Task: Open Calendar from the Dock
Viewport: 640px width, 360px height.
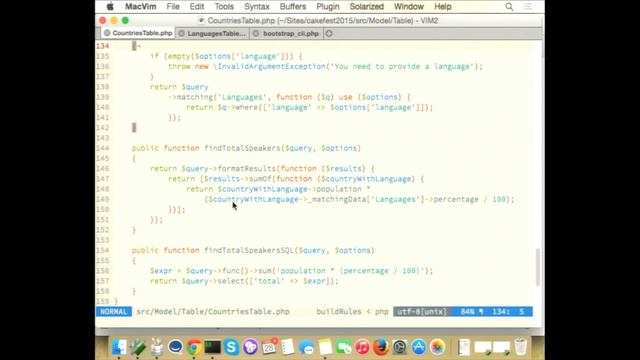Action: click(269, 347)
